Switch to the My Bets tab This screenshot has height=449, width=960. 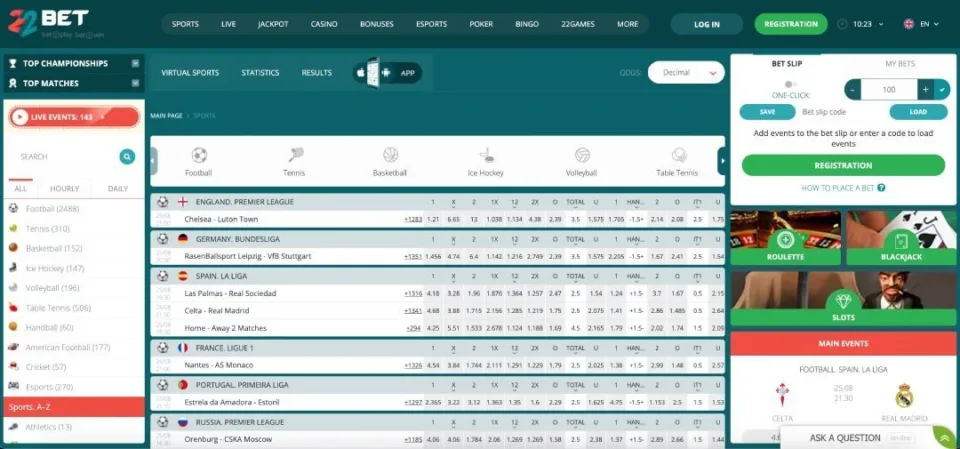(x=899, y=64)
